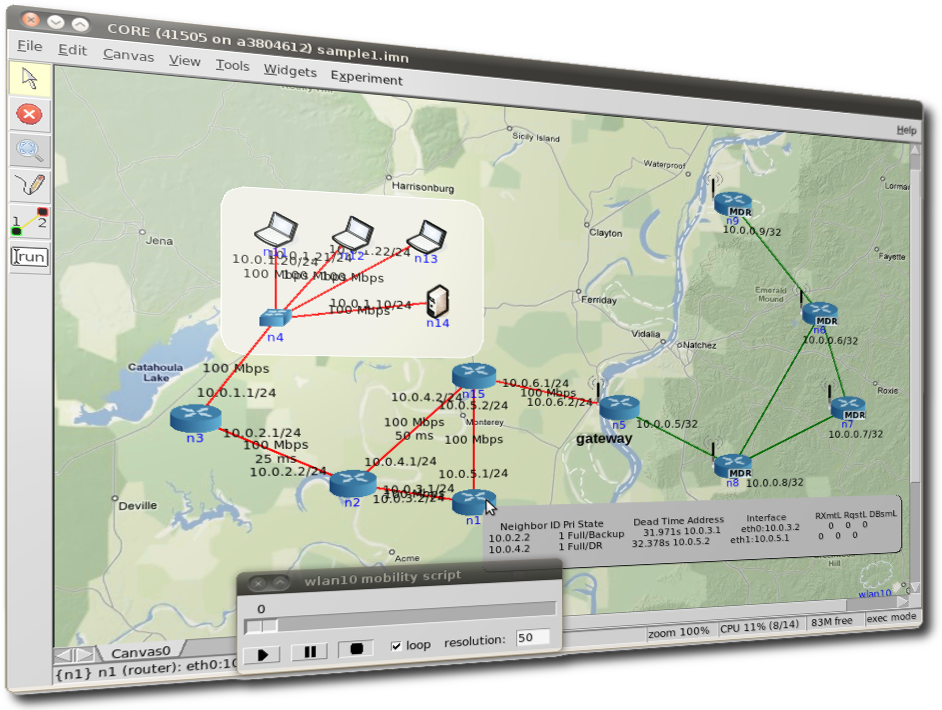Select the n14 server node
Viewport: 942px width, 710px height.
click(x=437, y=301)
